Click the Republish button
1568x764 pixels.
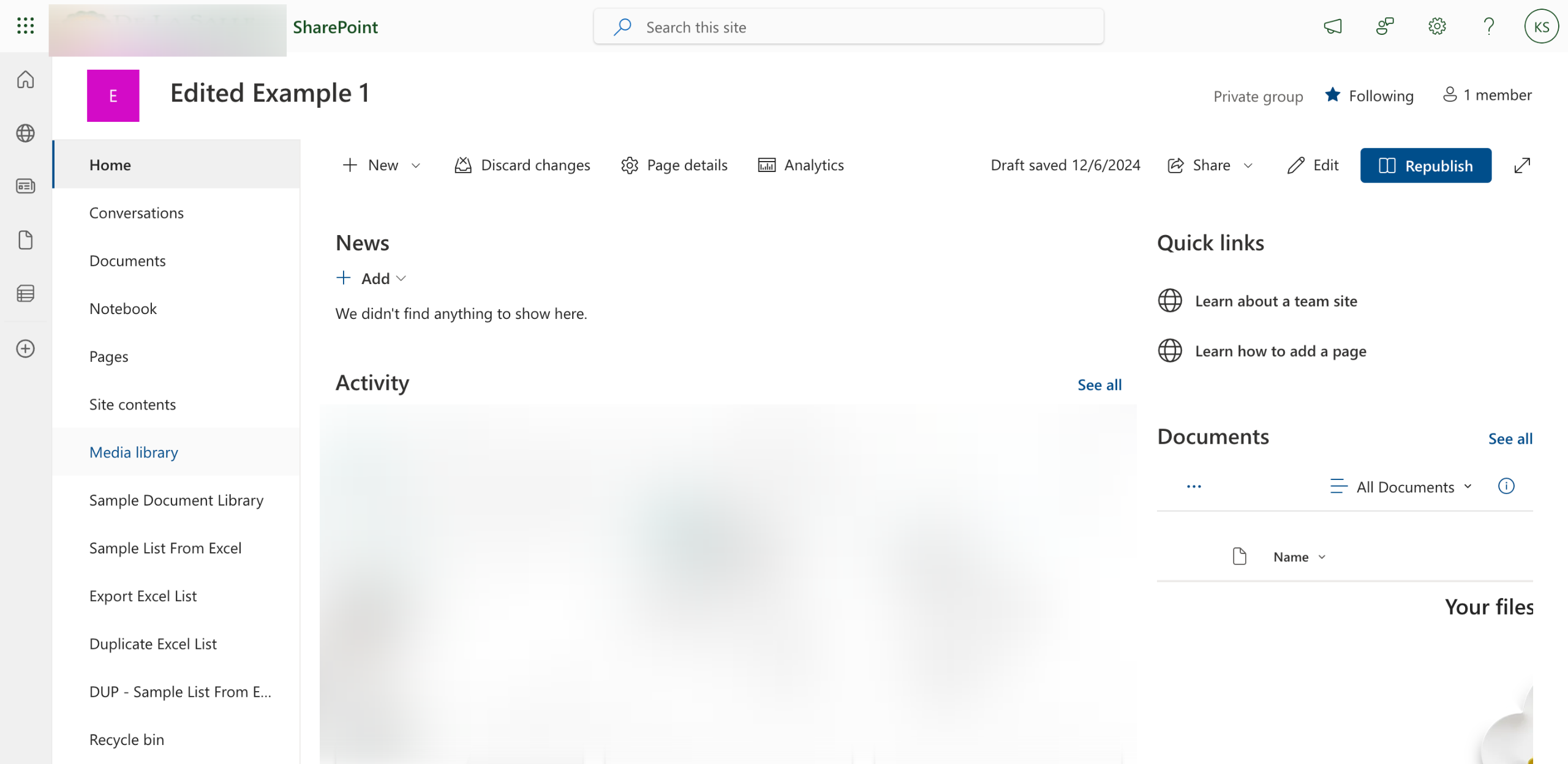pyautogui.click(x=1425, y=165)
